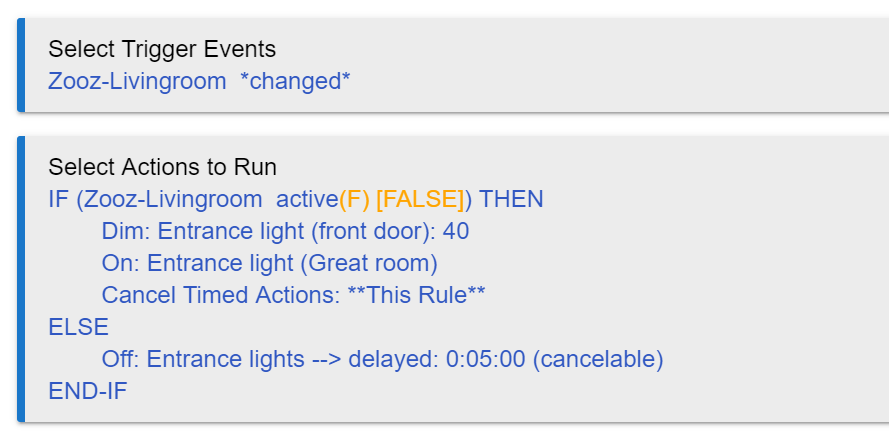Click the blue bar beside Actions panel
The width and height of the screenshot is (889, 447).
click(21, 279)
